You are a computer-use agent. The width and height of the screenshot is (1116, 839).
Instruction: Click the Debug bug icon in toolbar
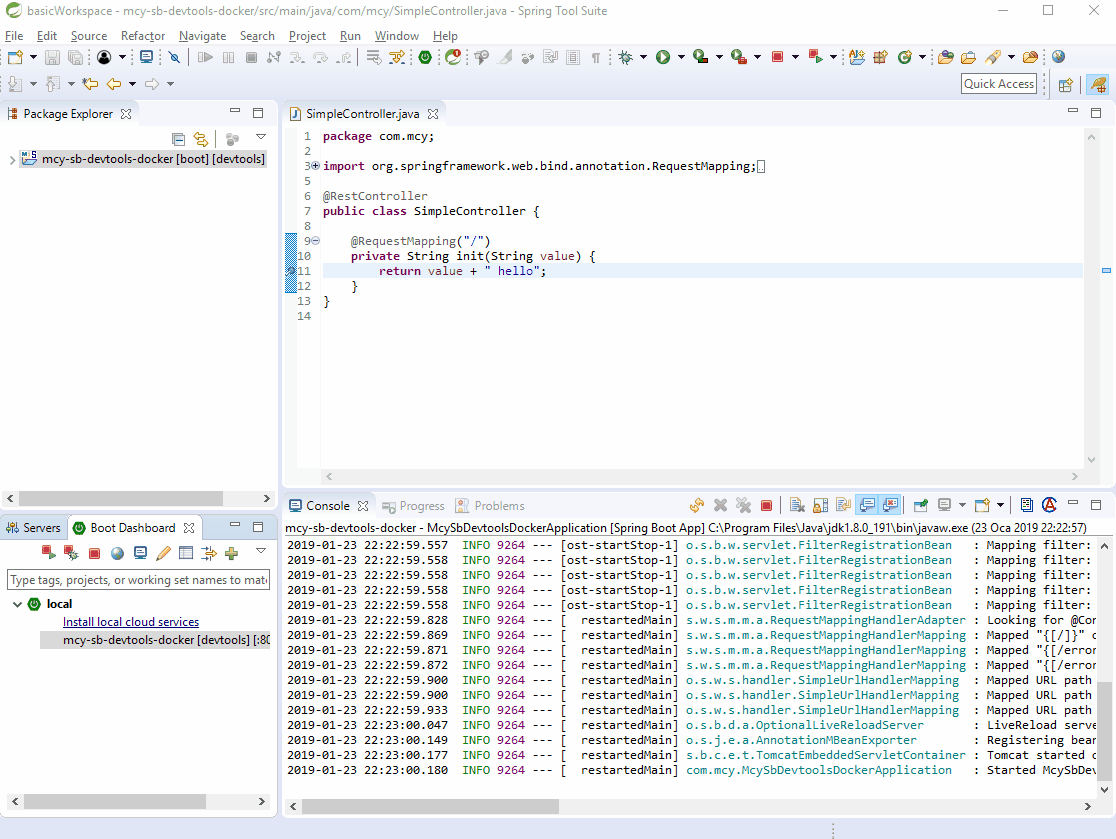625,58
